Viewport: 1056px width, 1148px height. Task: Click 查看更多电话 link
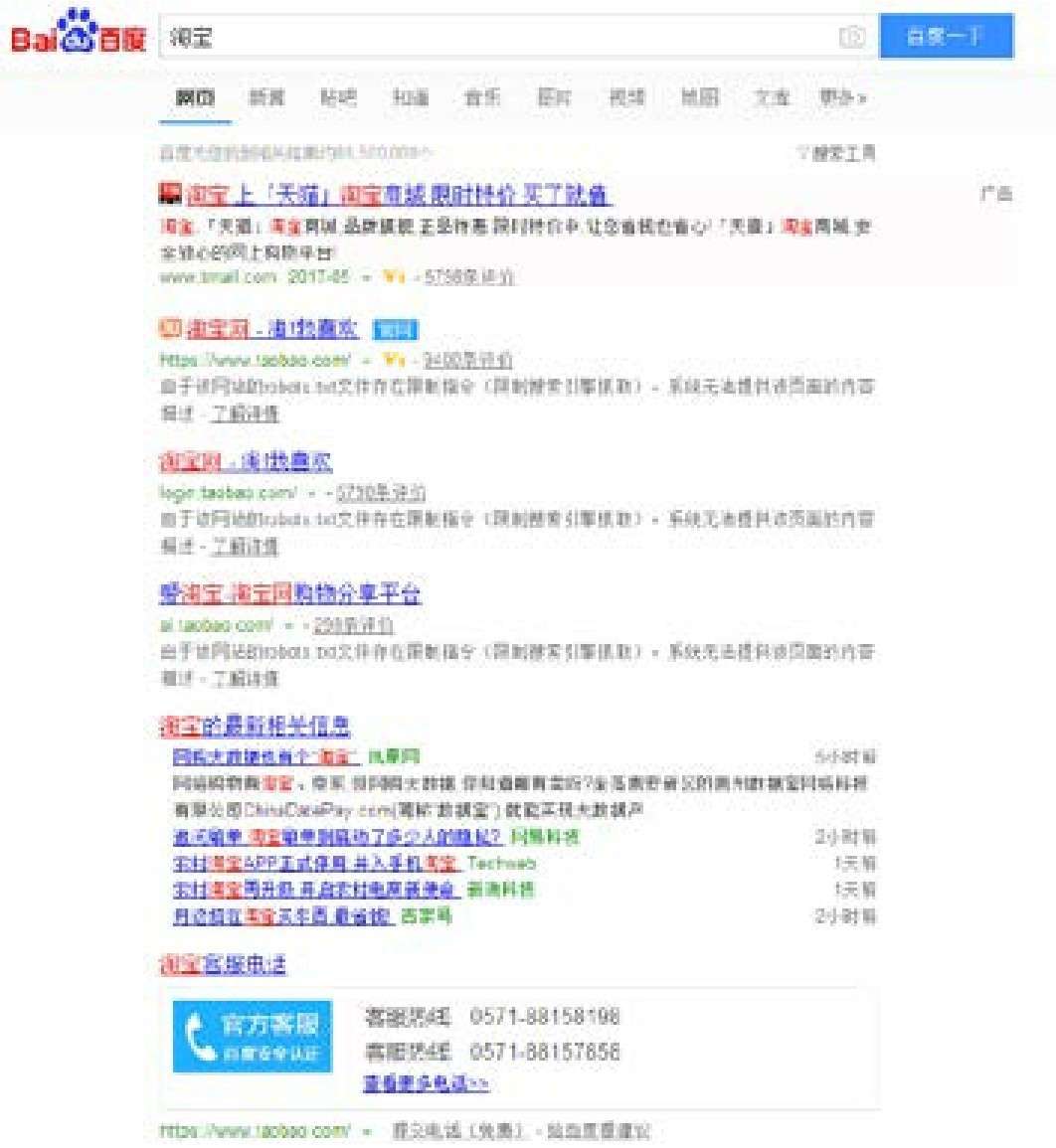(x=426, y=1082)
